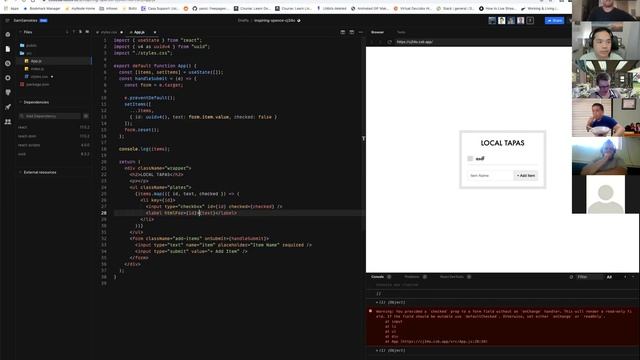This screenshot has height=360, width=640.
Task: Expand the first logged Object in console
Action: pyautogui.click(x=390, y=302)
